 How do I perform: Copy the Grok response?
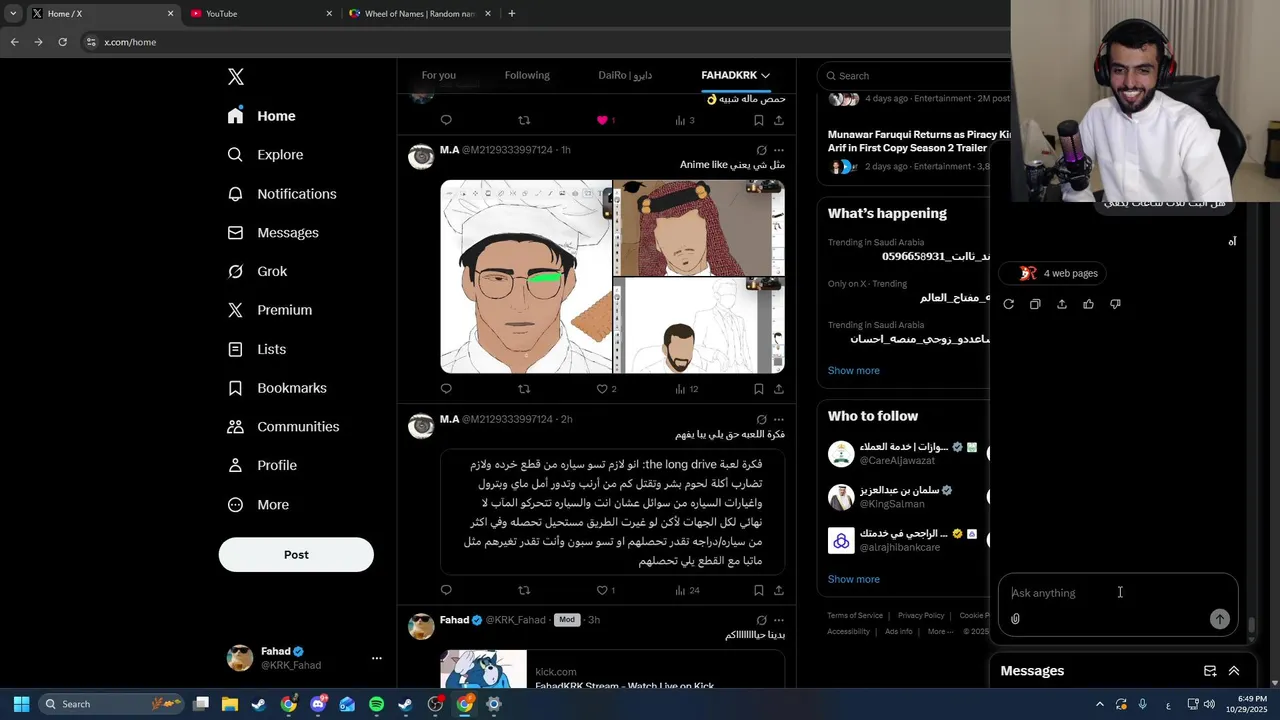1035,304
